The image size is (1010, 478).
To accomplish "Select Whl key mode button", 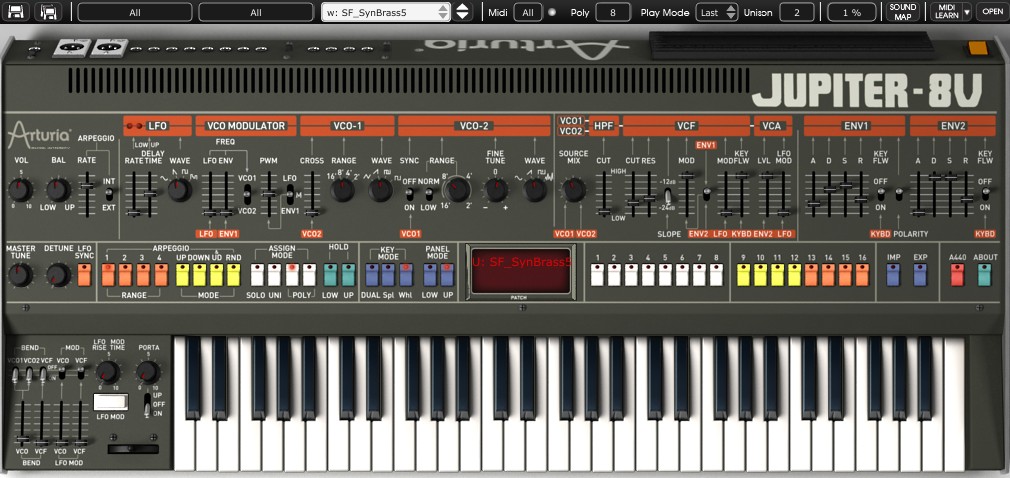I will [x=406, y=274].
